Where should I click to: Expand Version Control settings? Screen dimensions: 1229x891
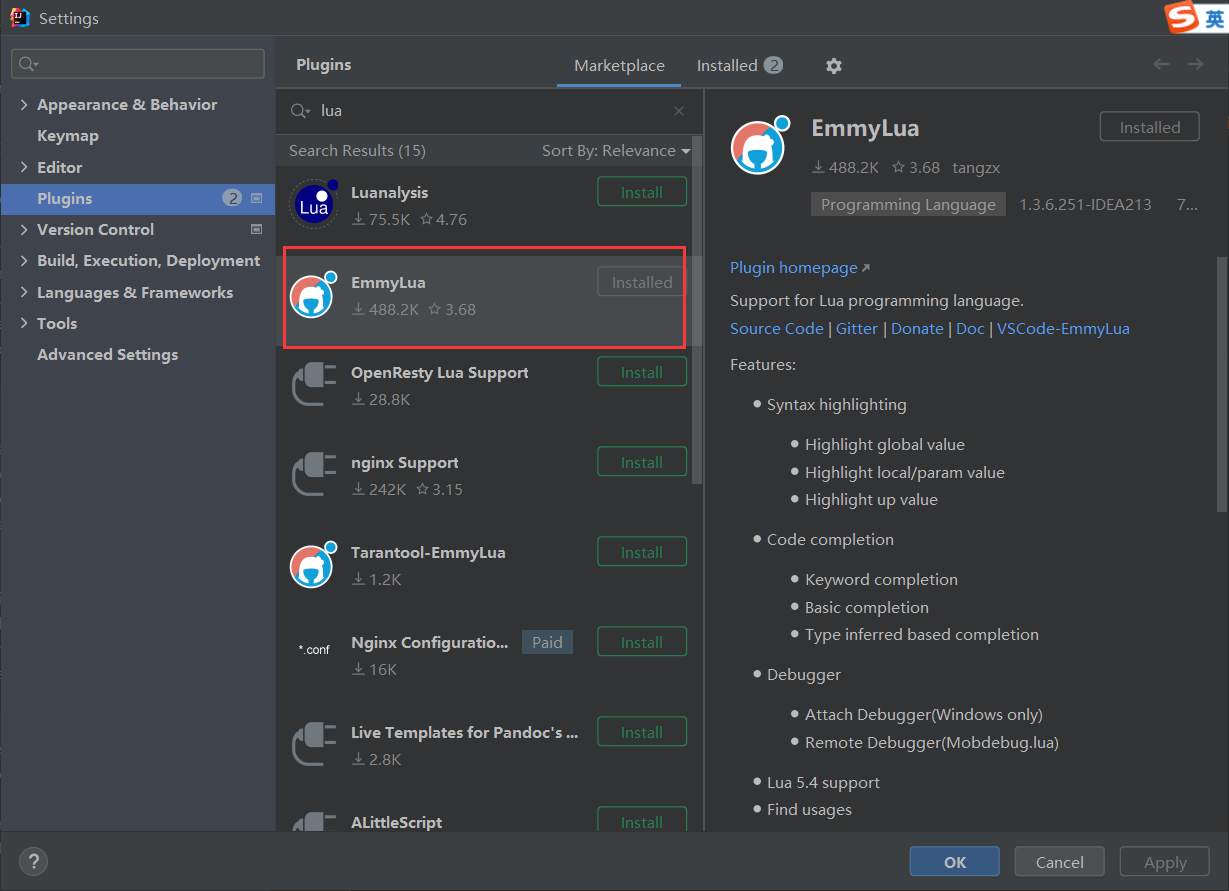pyautogui.click(x=25, y=229)
